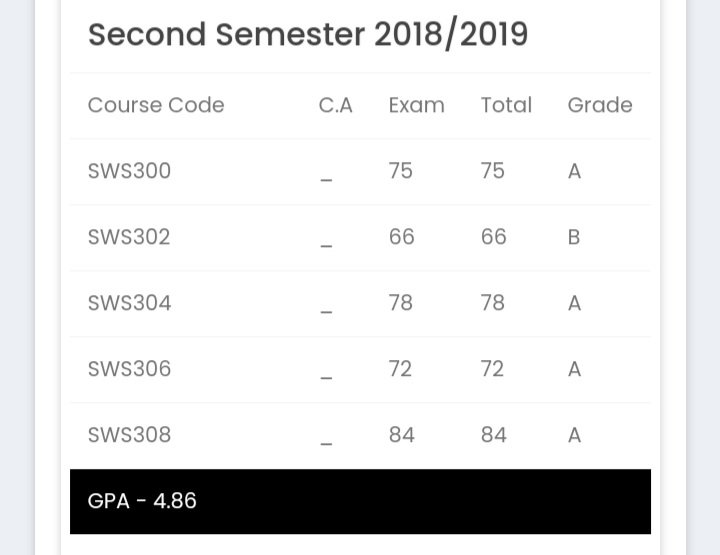
Task: Select the Course Code column header
Action: [156, 105]
